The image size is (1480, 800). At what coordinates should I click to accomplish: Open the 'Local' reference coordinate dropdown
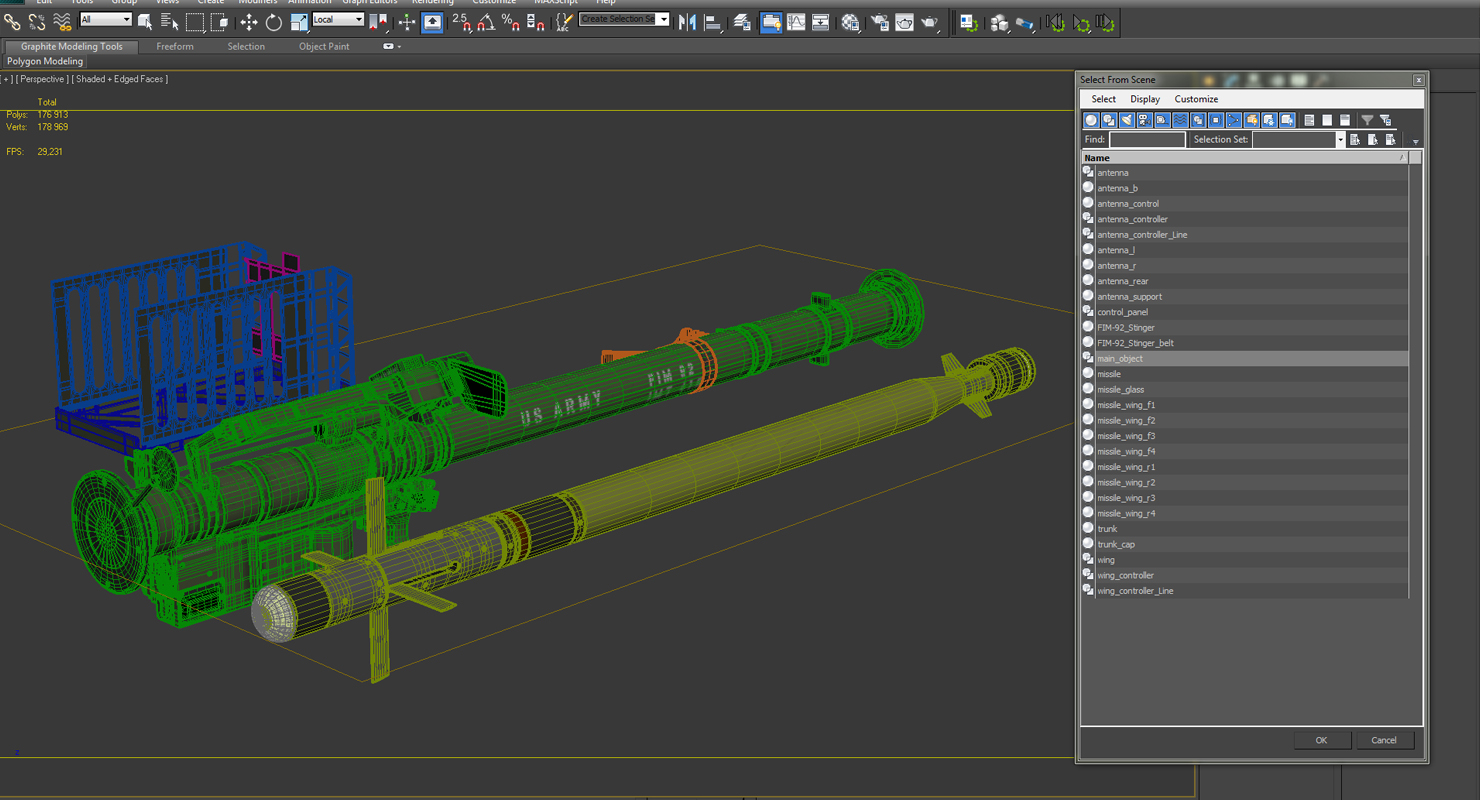(x=338, y=19)
